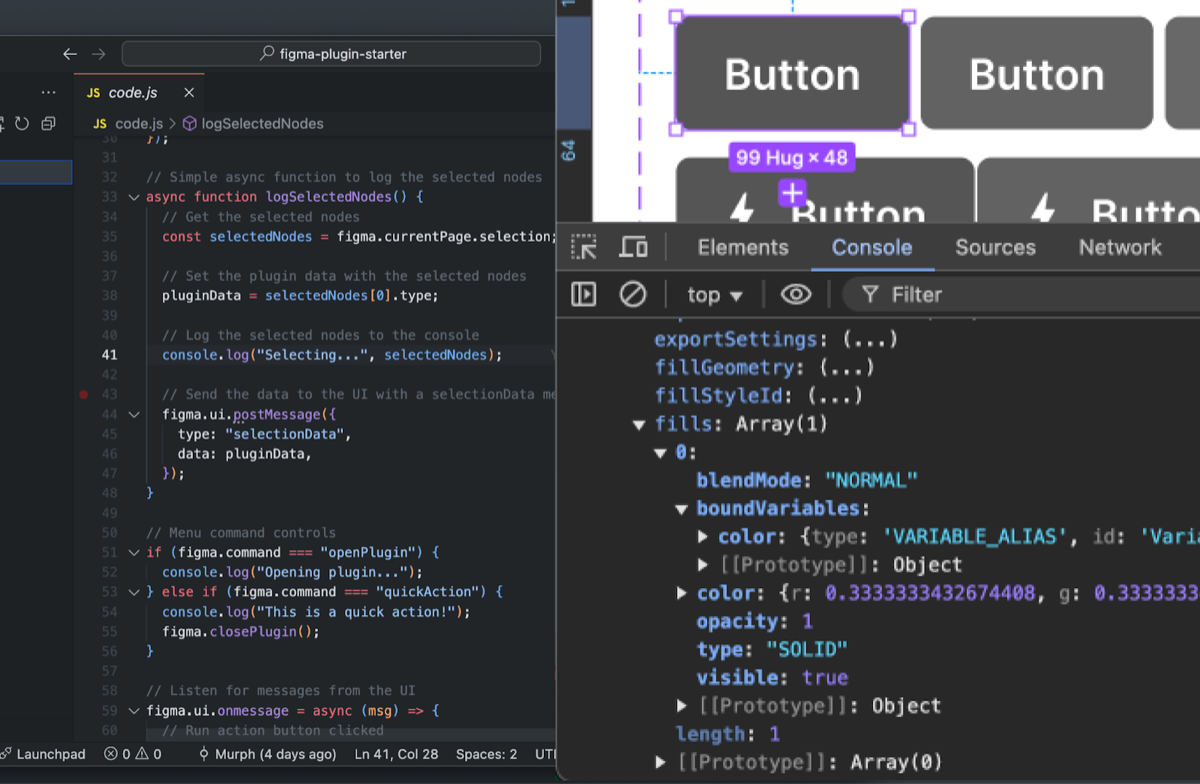Toggle the breakpoint dot at line 43
Image resolution: width=1200 pixels, height=784 pixels.
click(x=84, y=395)
